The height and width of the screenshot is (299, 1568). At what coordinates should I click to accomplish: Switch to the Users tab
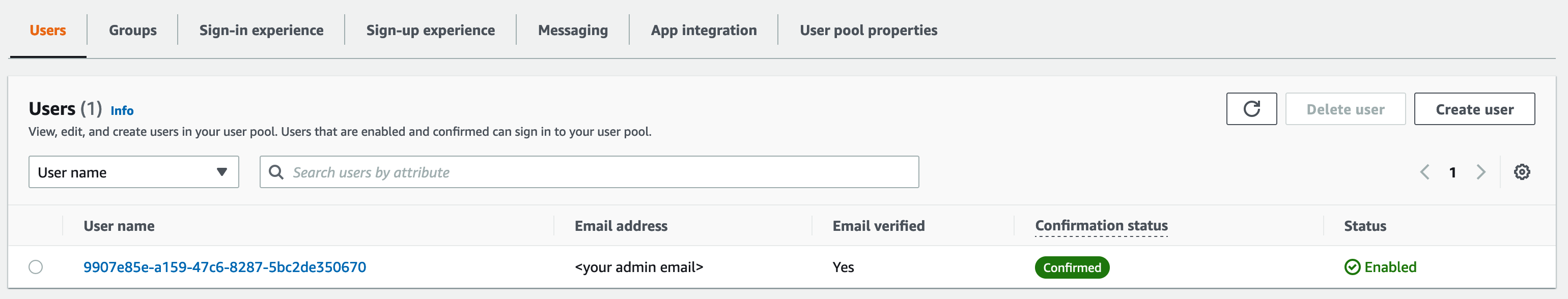47,31
